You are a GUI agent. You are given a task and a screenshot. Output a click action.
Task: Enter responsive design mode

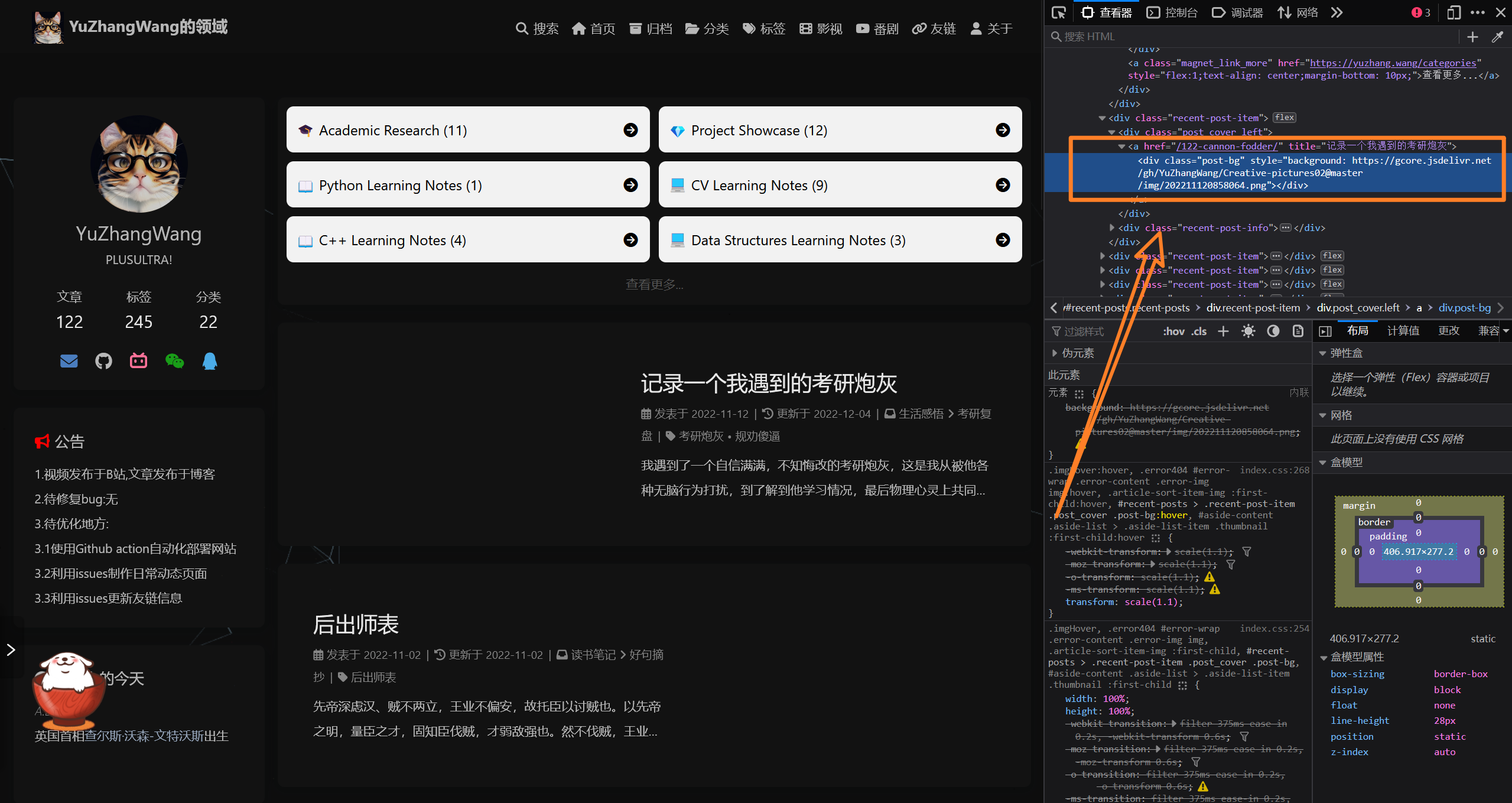[x=1454, y=12]
